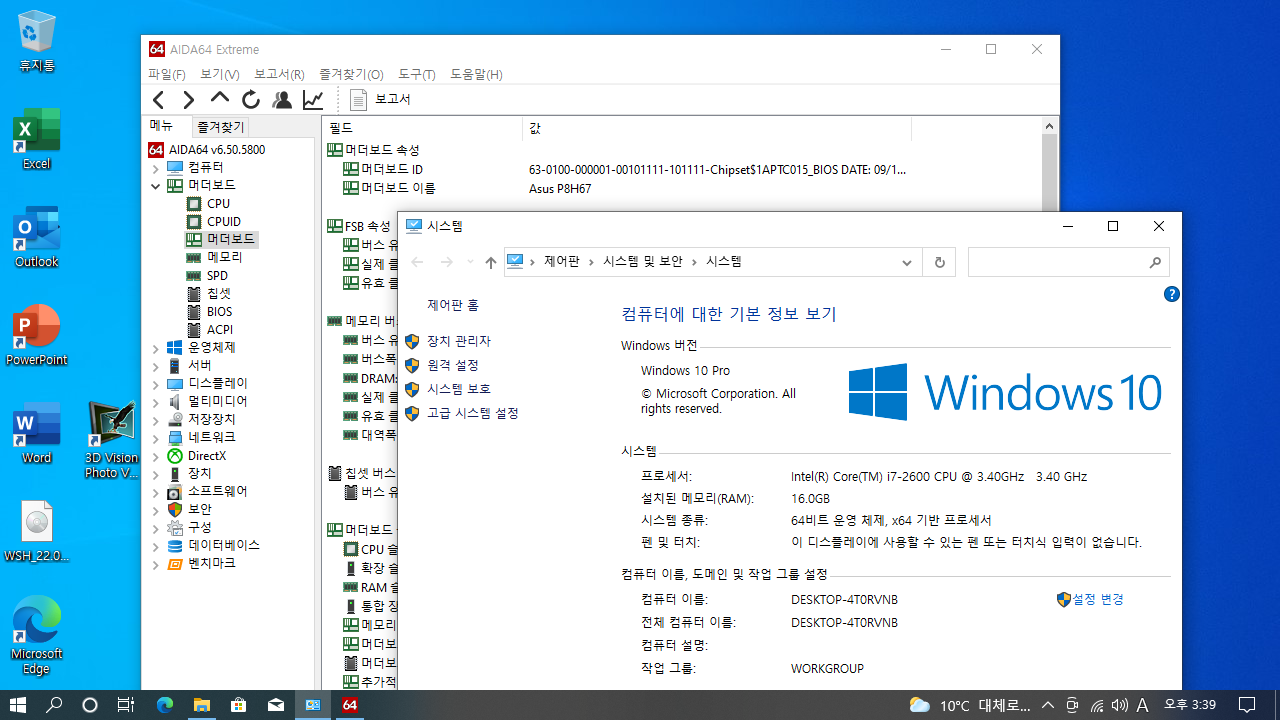1280x720 pixels.
Task: Click 시스템 및 보안 breadcrumb
Action: pyautogui.click(x=643, y=261)
